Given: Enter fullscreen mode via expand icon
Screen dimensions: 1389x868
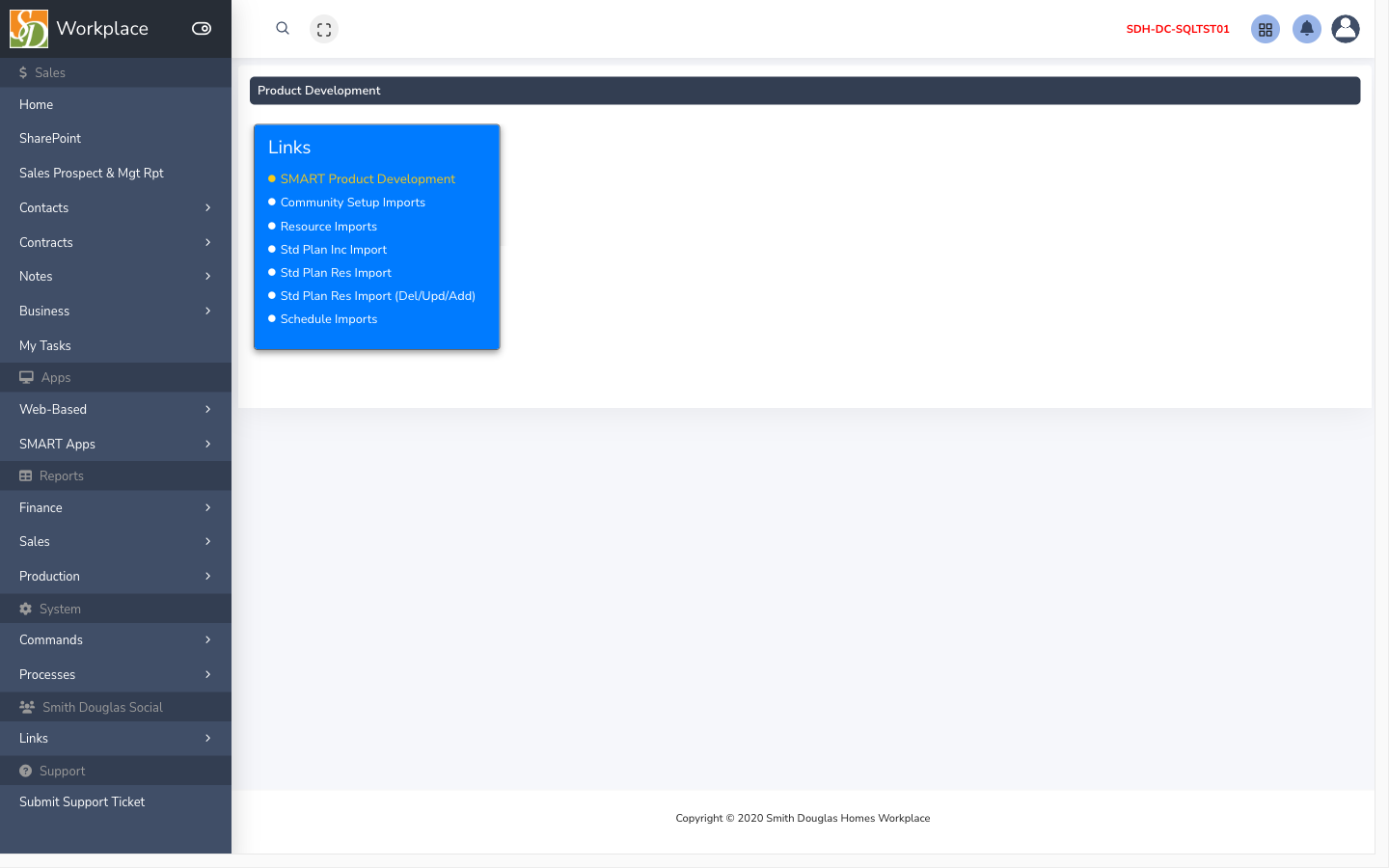Looking at the screenshot, I should tap(324, 29).
